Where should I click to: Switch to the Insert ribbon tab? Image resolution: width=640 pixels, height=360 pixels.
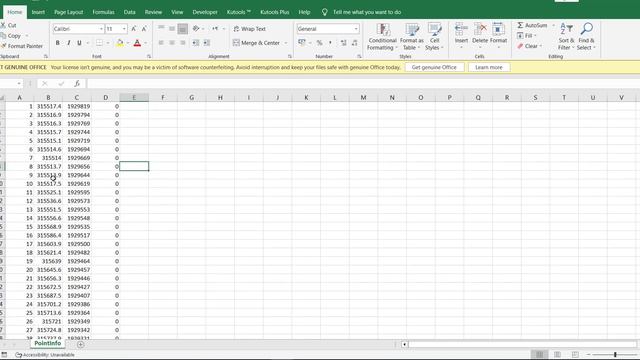38,12
